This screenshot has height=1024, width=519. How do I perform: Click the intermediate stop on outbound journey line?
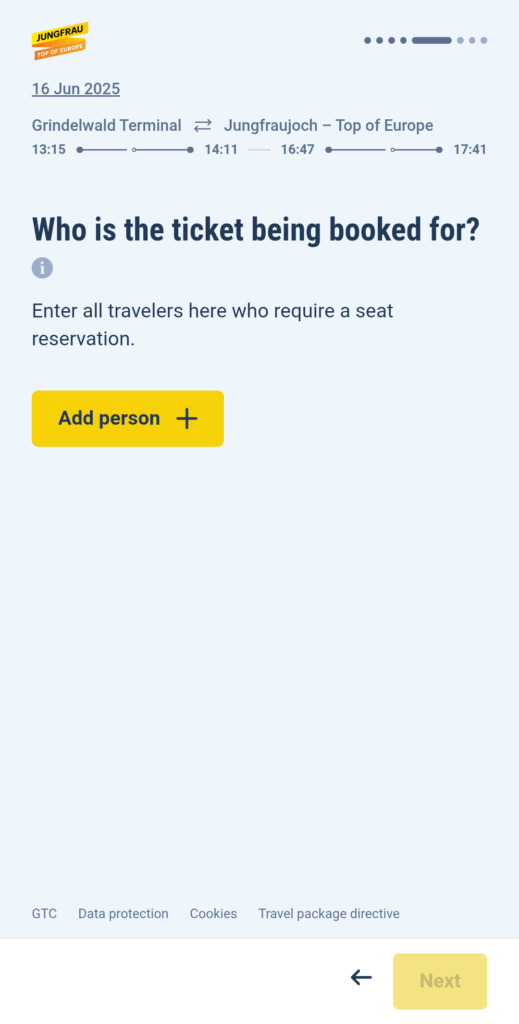(x=134, y=150)
